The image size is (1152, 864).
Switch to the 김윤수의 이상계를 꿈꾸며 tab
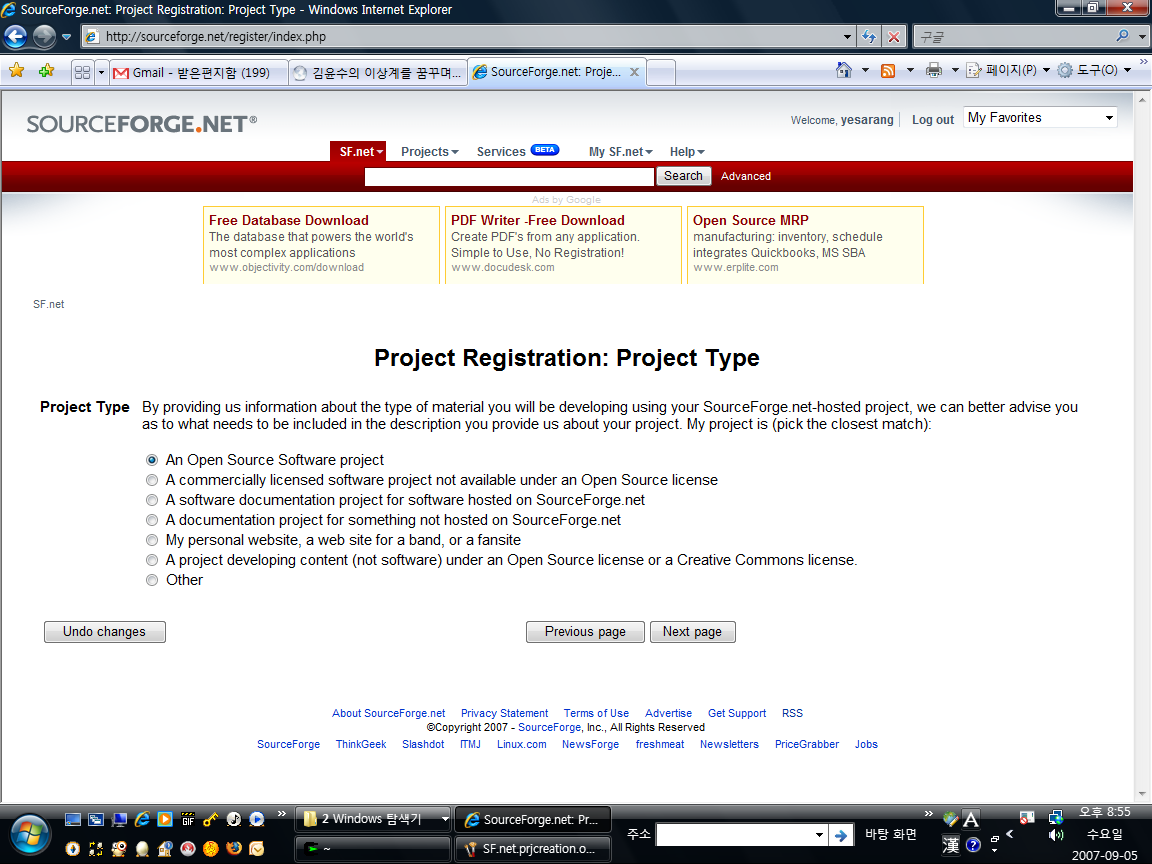[x=378, y=72]
